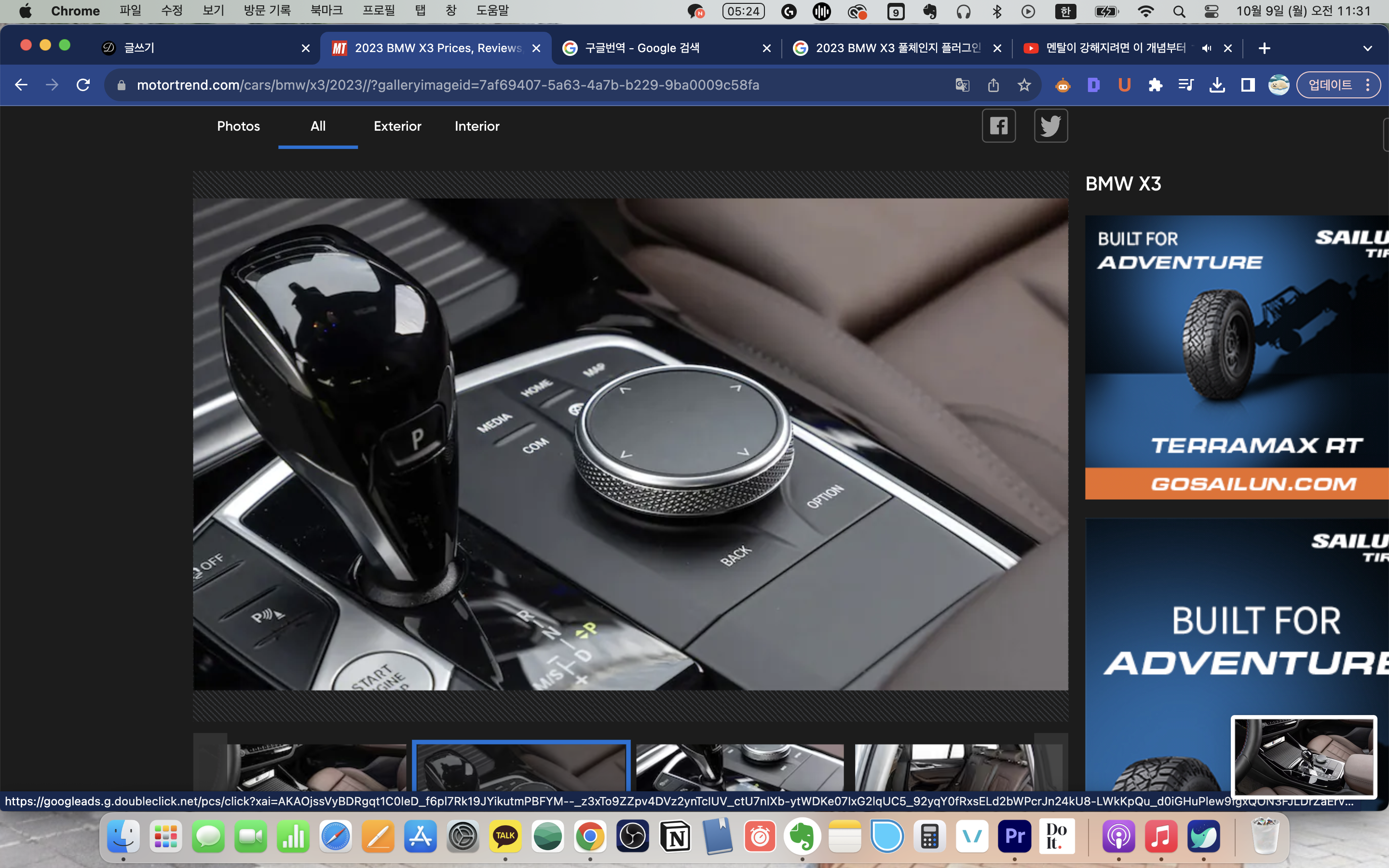1389x868 pixels.
Task: Click the address bar URL field
Action: [448, 85]
